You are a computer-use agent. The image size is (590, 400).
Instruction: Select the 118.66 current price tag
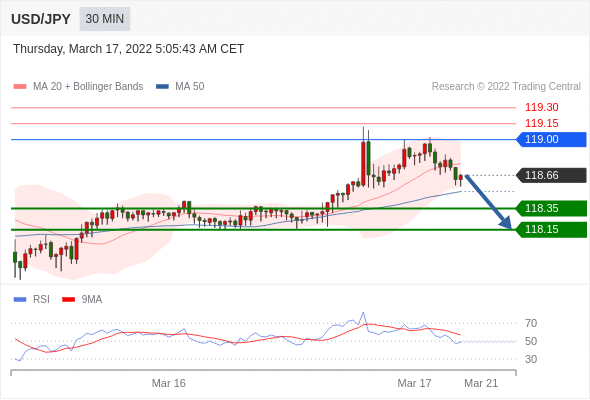[x=551, y=175]
